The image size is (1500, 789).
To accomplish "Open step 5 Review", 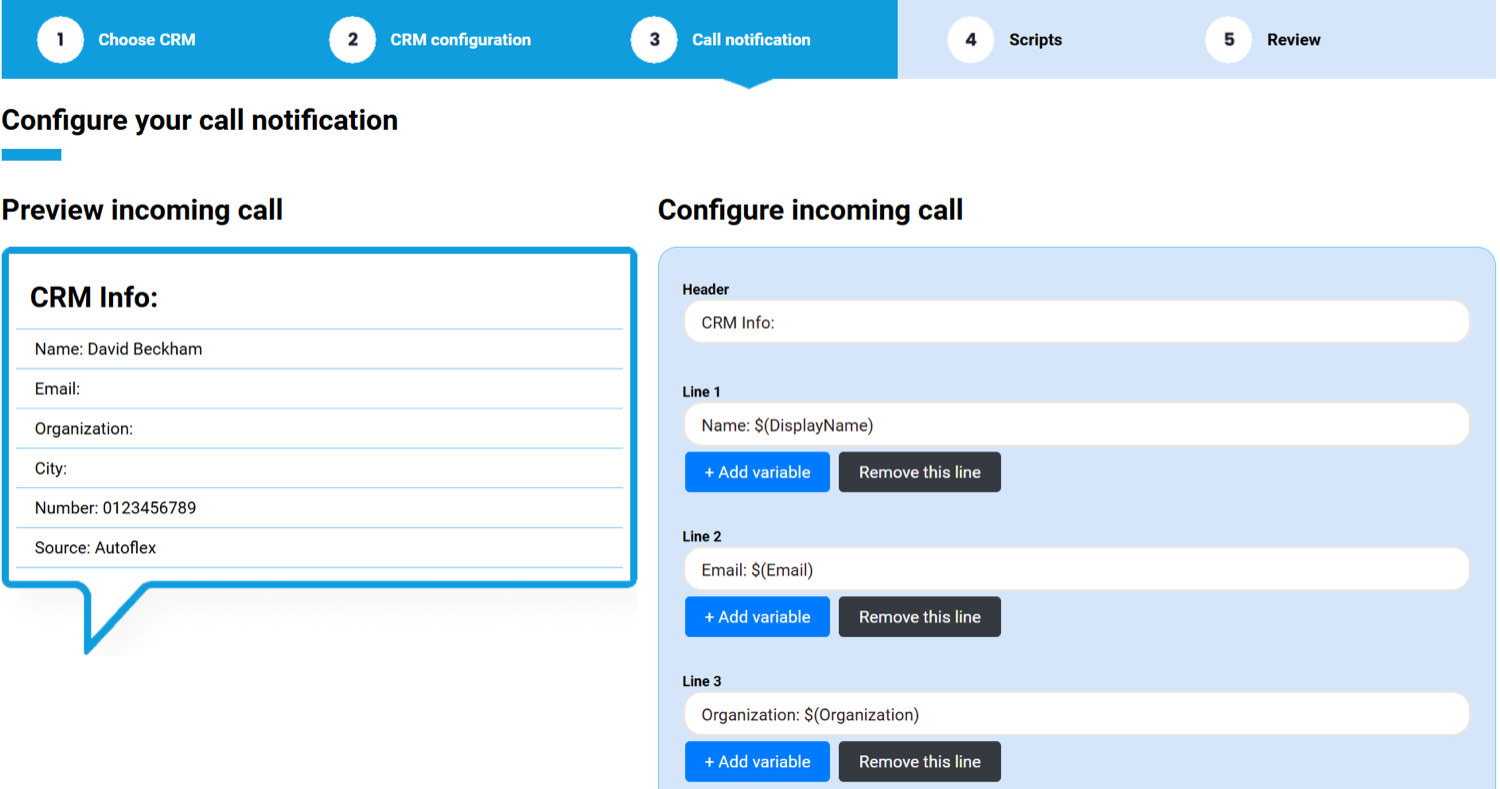I will pos(1264,40).
